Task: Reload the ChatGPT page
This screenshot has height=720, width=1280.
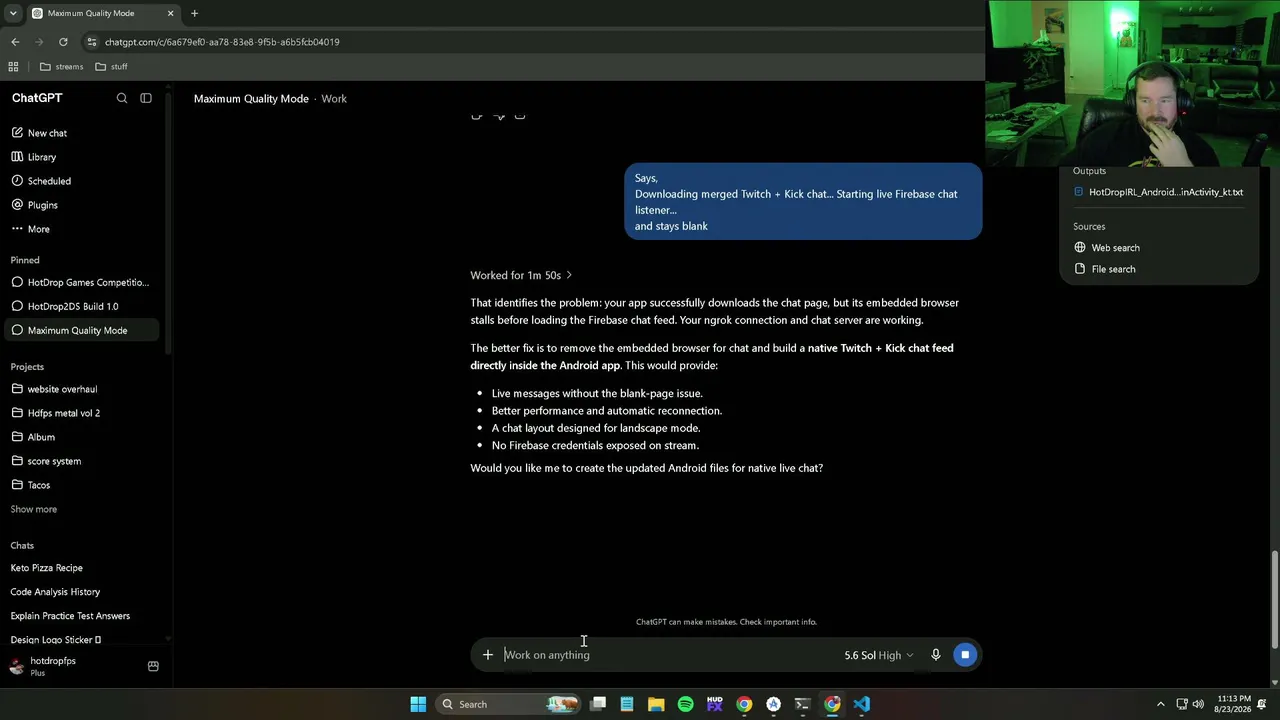Action: click(63, 42)
